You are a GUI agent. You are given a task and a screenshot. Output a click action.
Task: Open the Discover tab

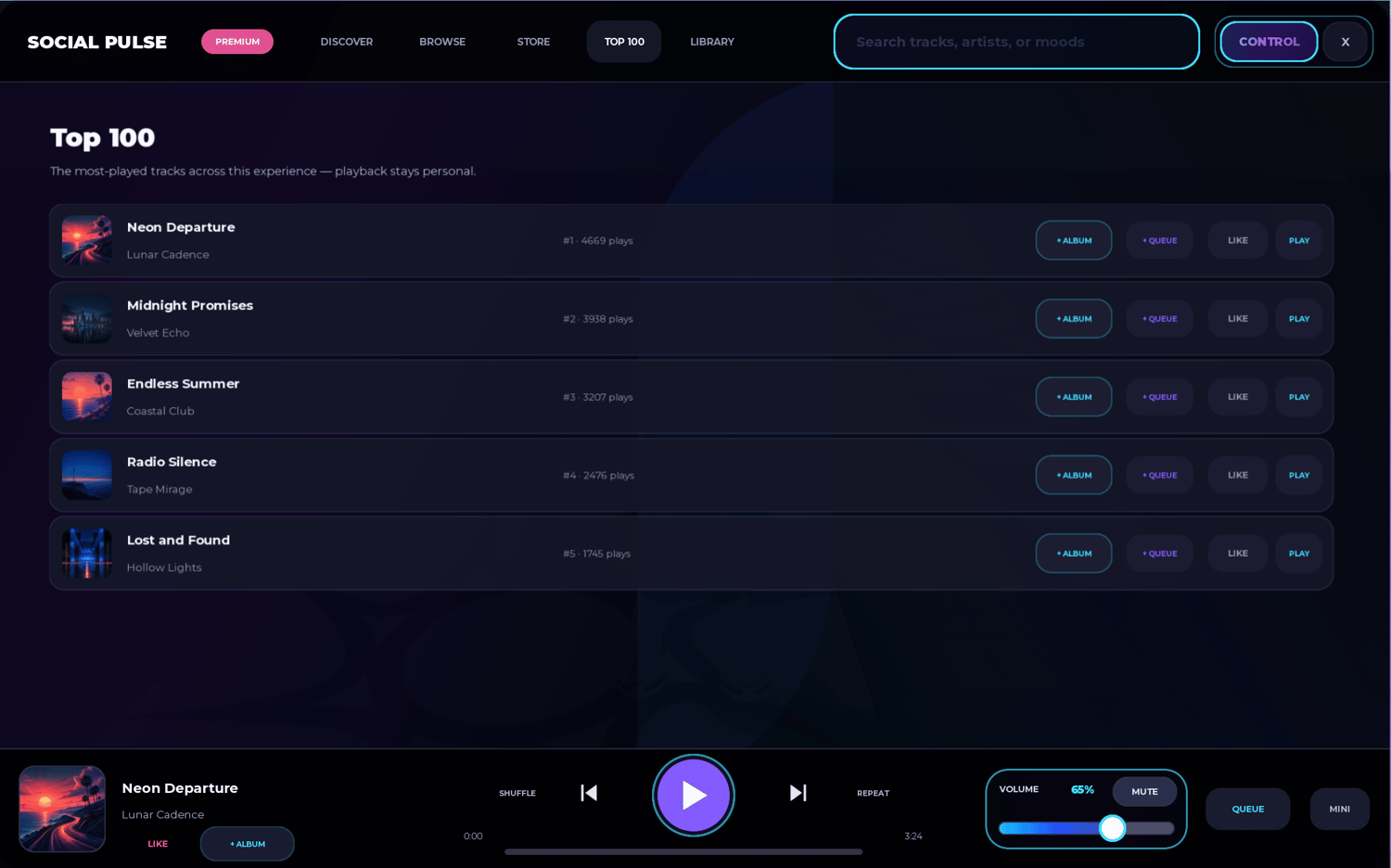click(347, 42)
